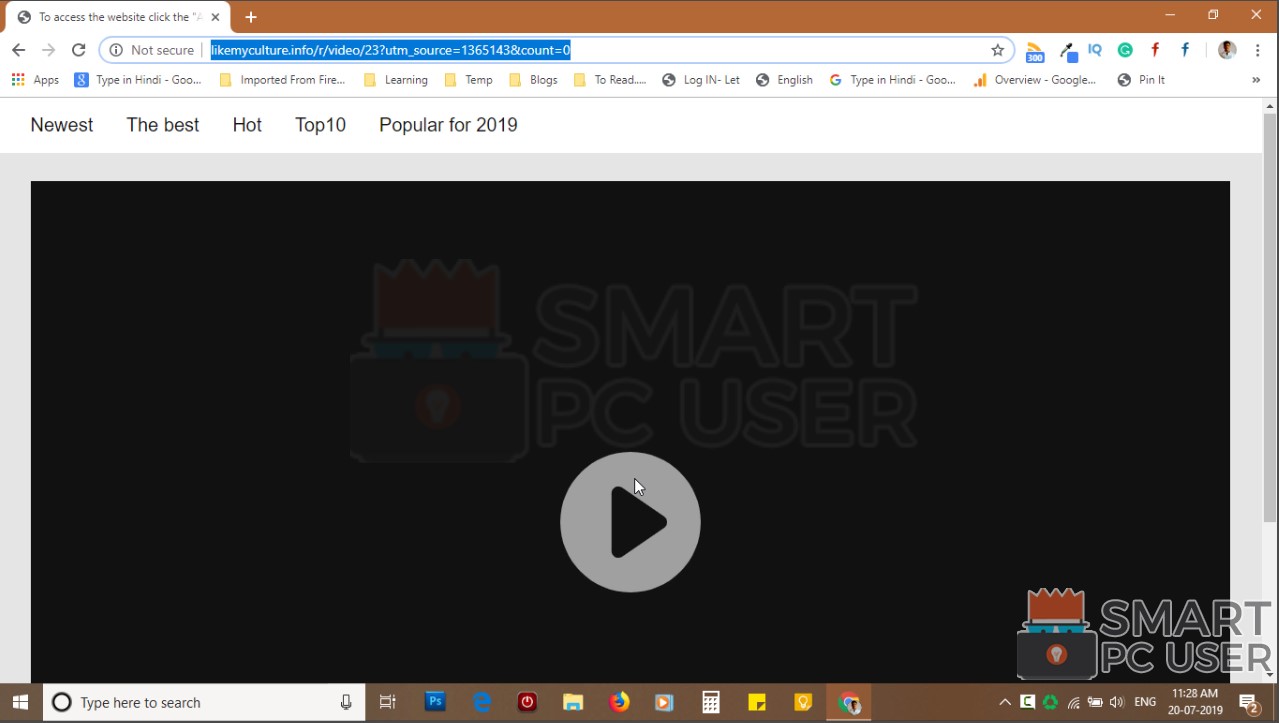The image size is (1279, 723).
Task: Click the user profile avatar in toolbar
Action: 1227,50
